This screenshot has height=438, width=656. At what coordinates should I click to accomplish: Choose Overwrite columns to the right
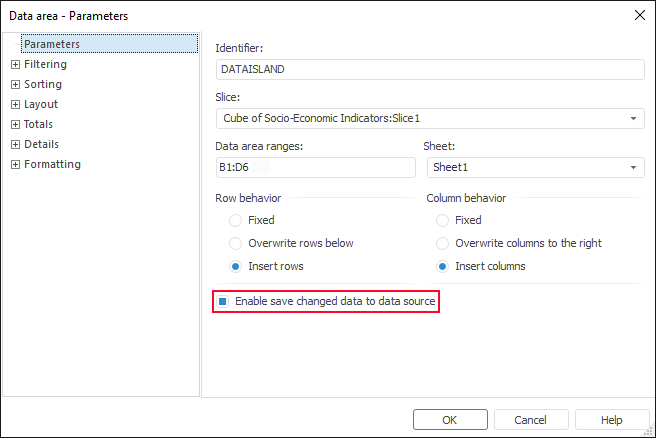(x=443, y=243)
